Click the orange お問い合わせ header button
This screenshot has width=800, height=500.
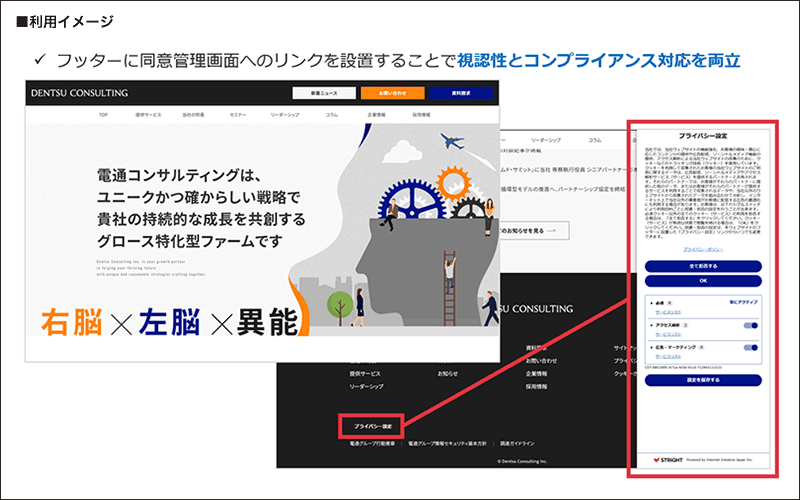pyautogui.click(x=392, y=93)
